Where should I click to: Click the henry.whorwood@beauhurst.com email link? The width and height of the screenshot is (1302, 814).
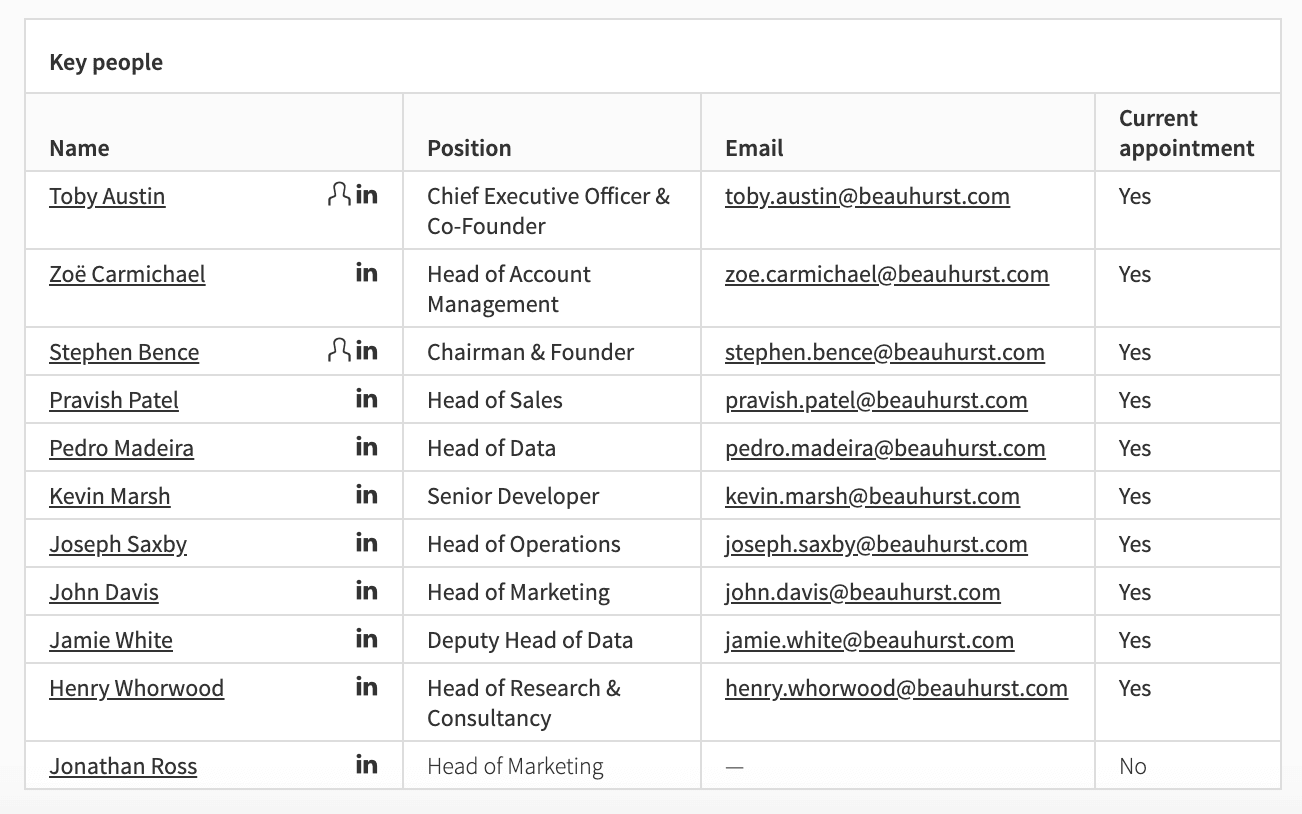(x=896, y=688)
